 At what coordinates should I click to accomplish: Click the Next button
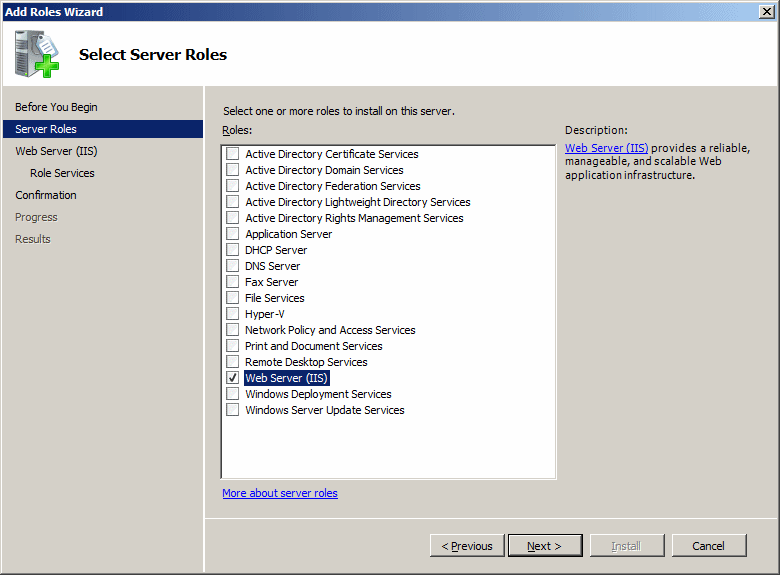pyautogui.click(x=545, y=546)
